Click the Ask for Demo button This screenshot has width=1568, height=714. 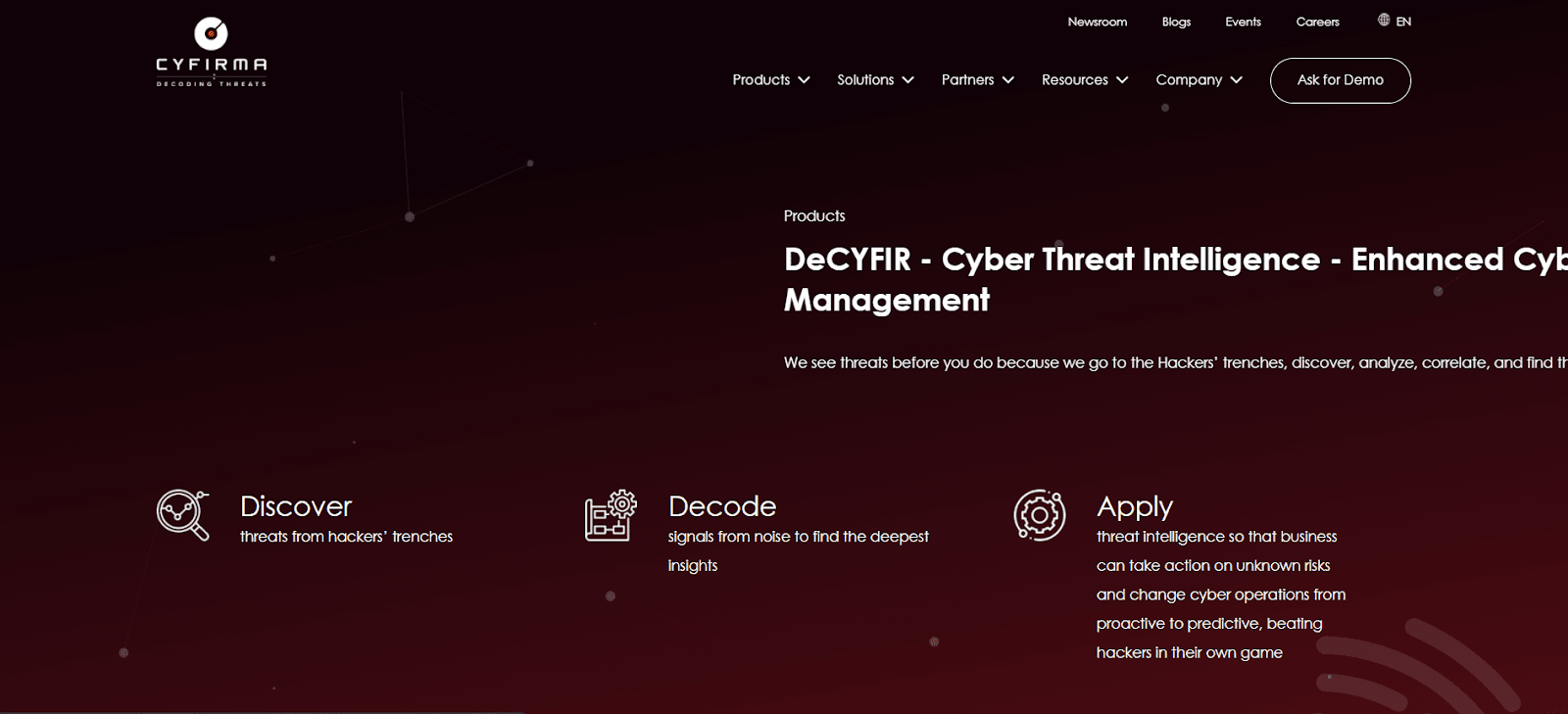point(1341,80)
